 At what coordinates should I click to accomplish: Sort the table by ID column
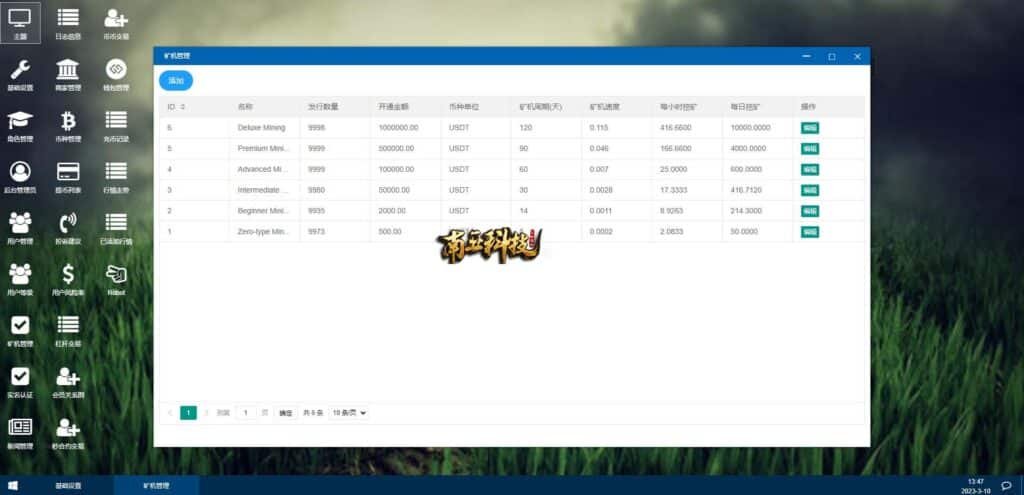182,106
